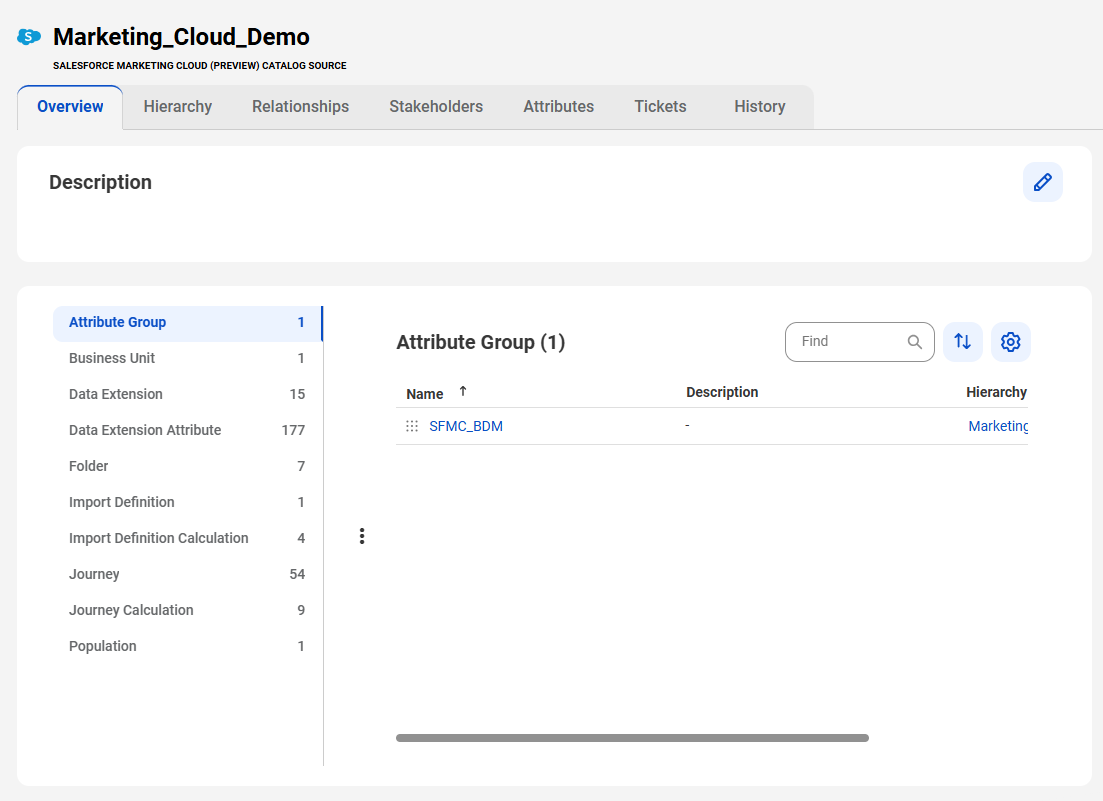Click the magnifier icon in Find box

(x=914, y=342)
